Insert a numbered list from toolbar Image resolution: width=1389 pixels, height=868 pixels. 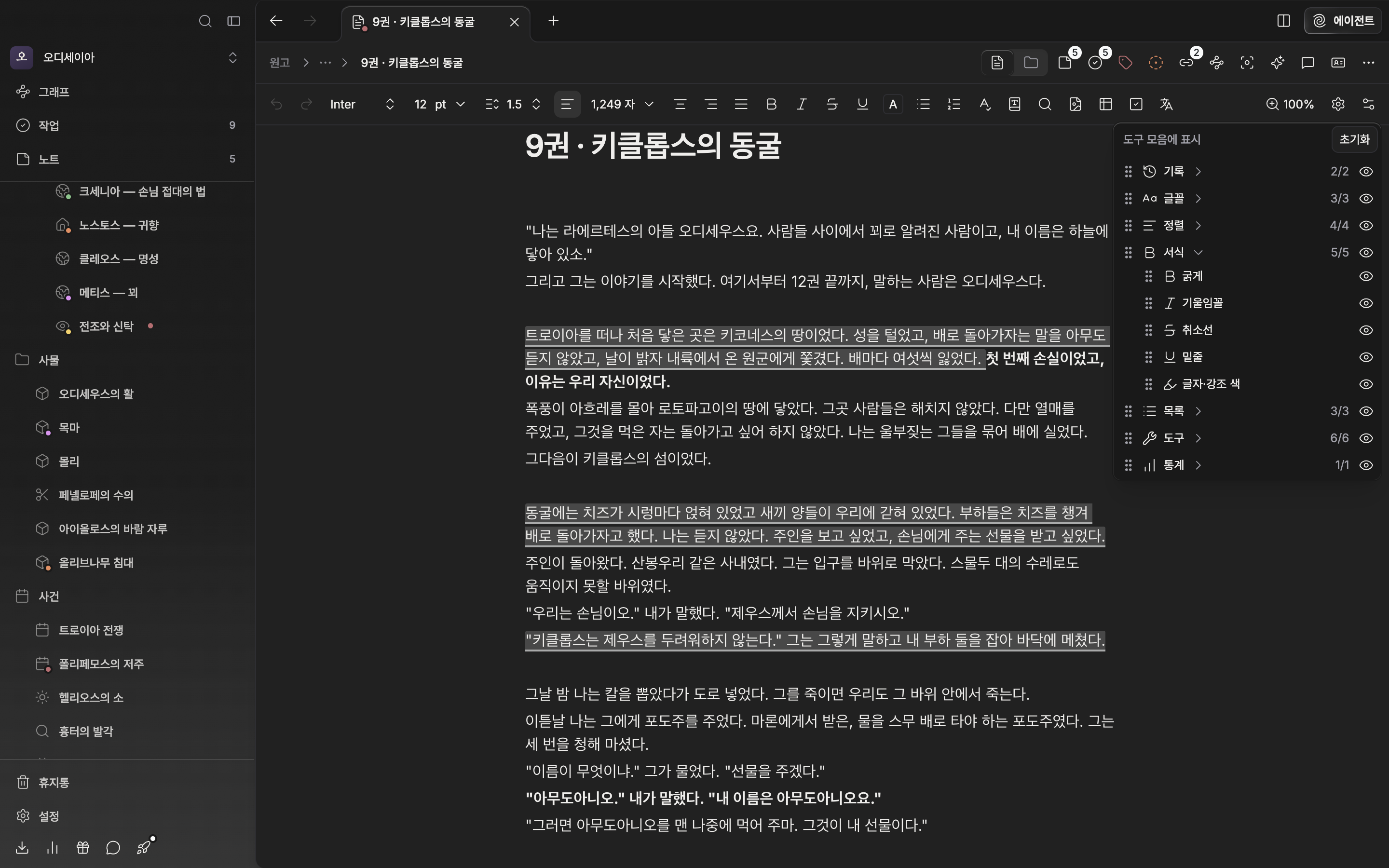954,105
